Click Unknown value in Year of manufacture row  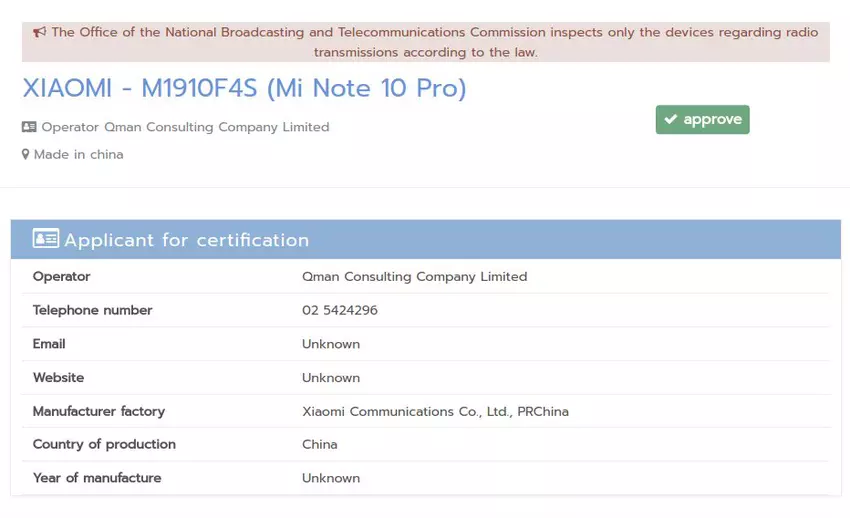[330, 479]
